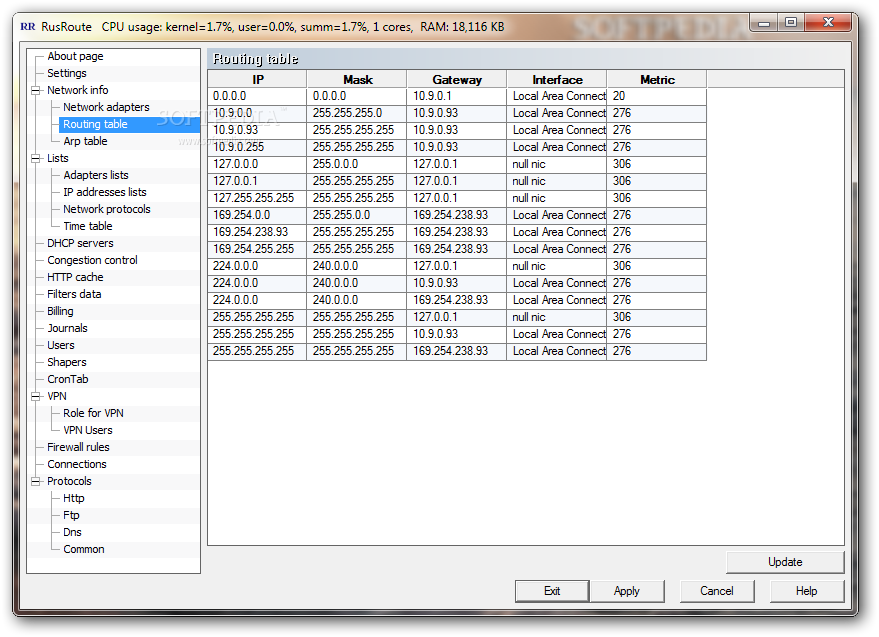
Task: Click the Update button
Action: (785, 562)
